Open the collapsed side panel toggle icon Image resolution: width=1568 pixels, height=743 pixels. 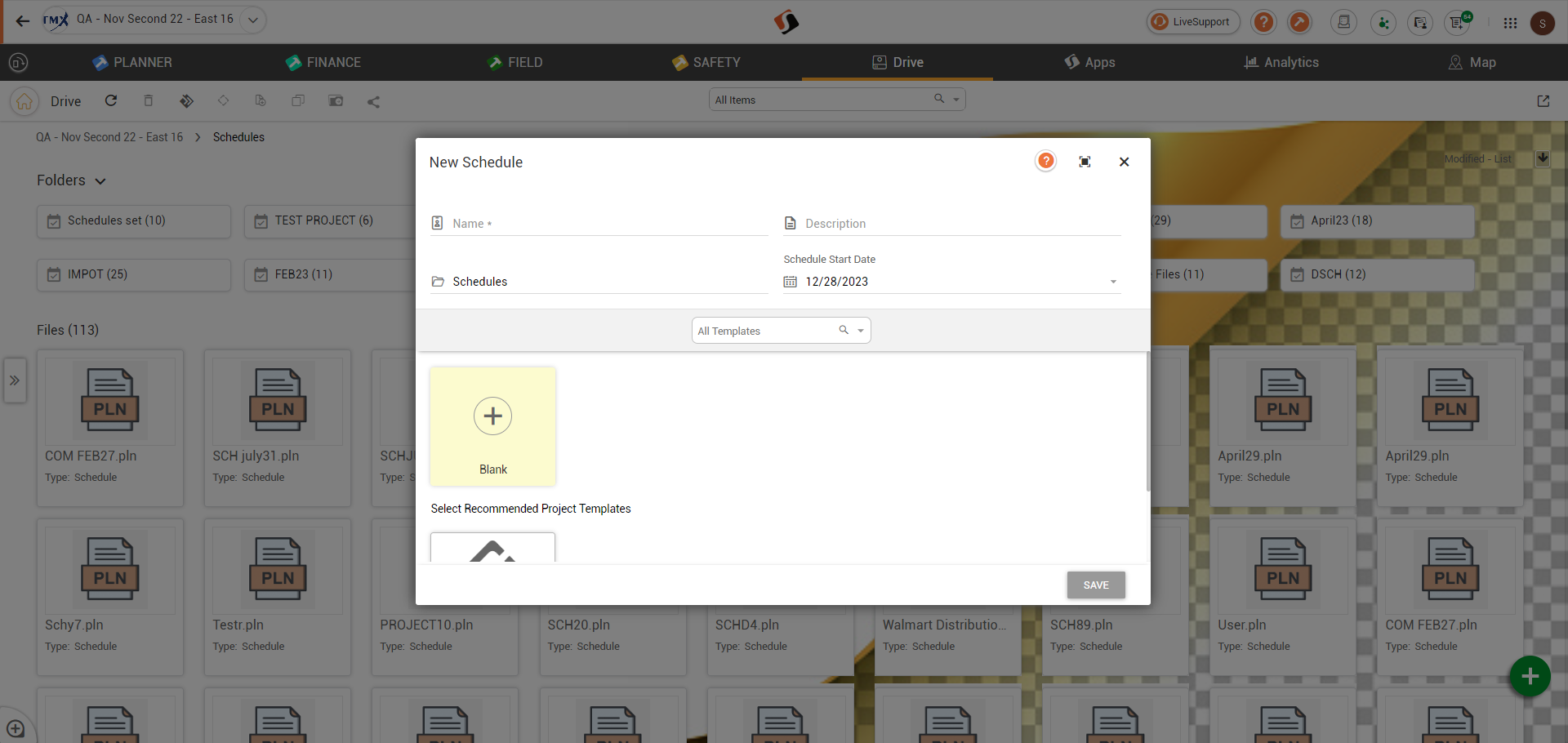(x=18, y=62)
